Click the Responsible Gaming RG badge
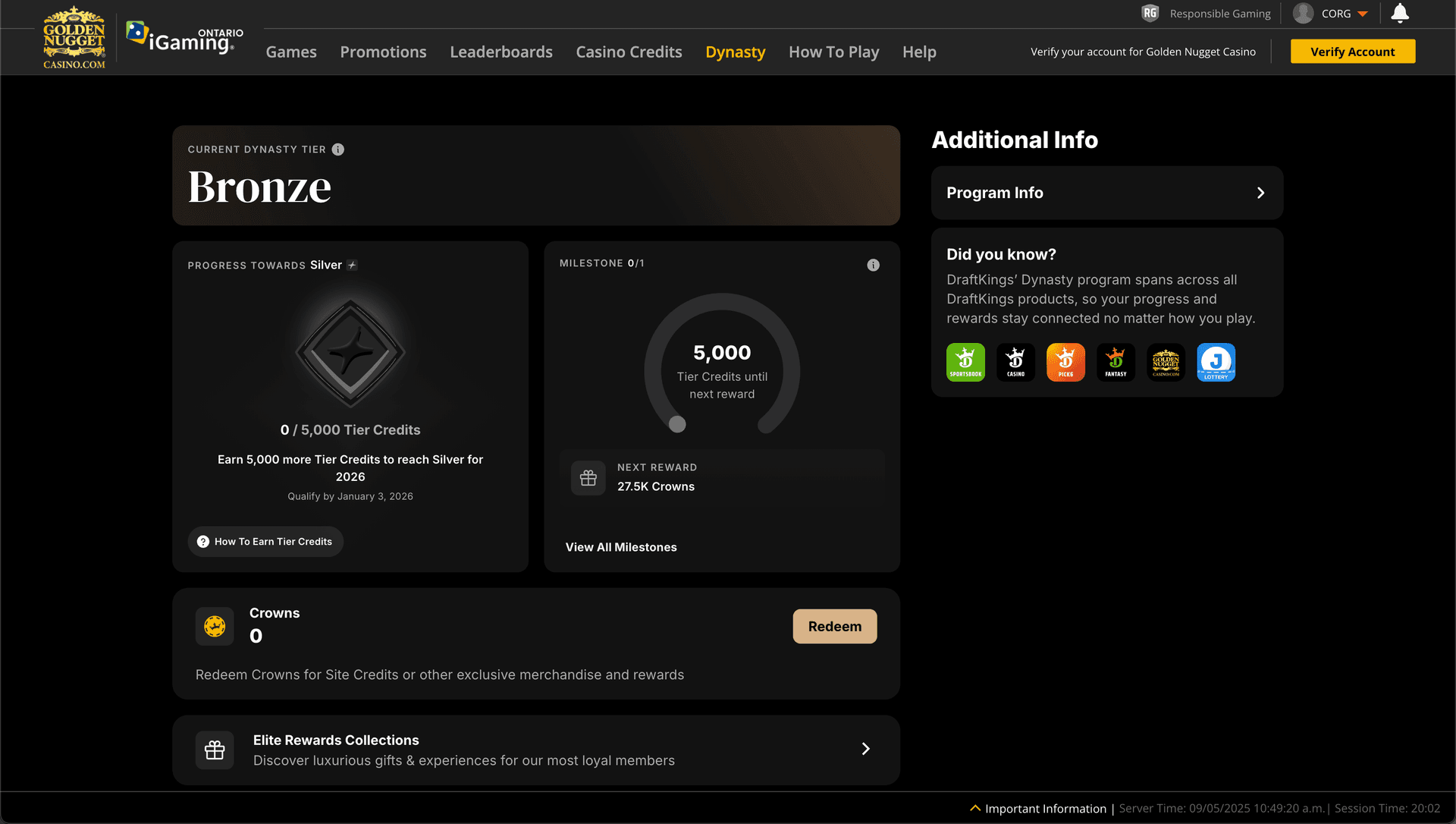Viewport: 1456px width, 824px height. [x=1150, y=14]
